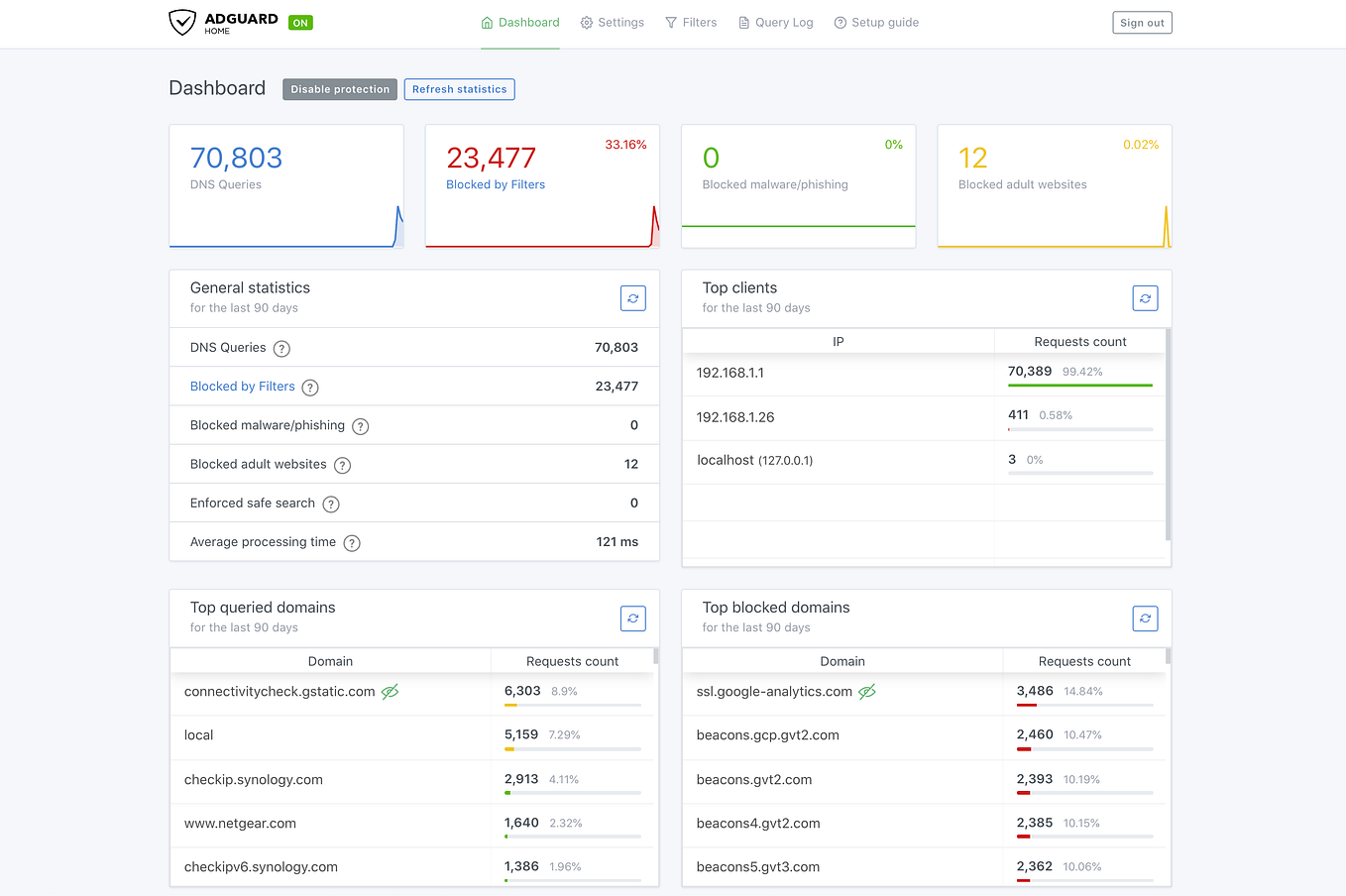
Task: Open the Filters menu
Action: pyautogui.click(x=691, y=23)
